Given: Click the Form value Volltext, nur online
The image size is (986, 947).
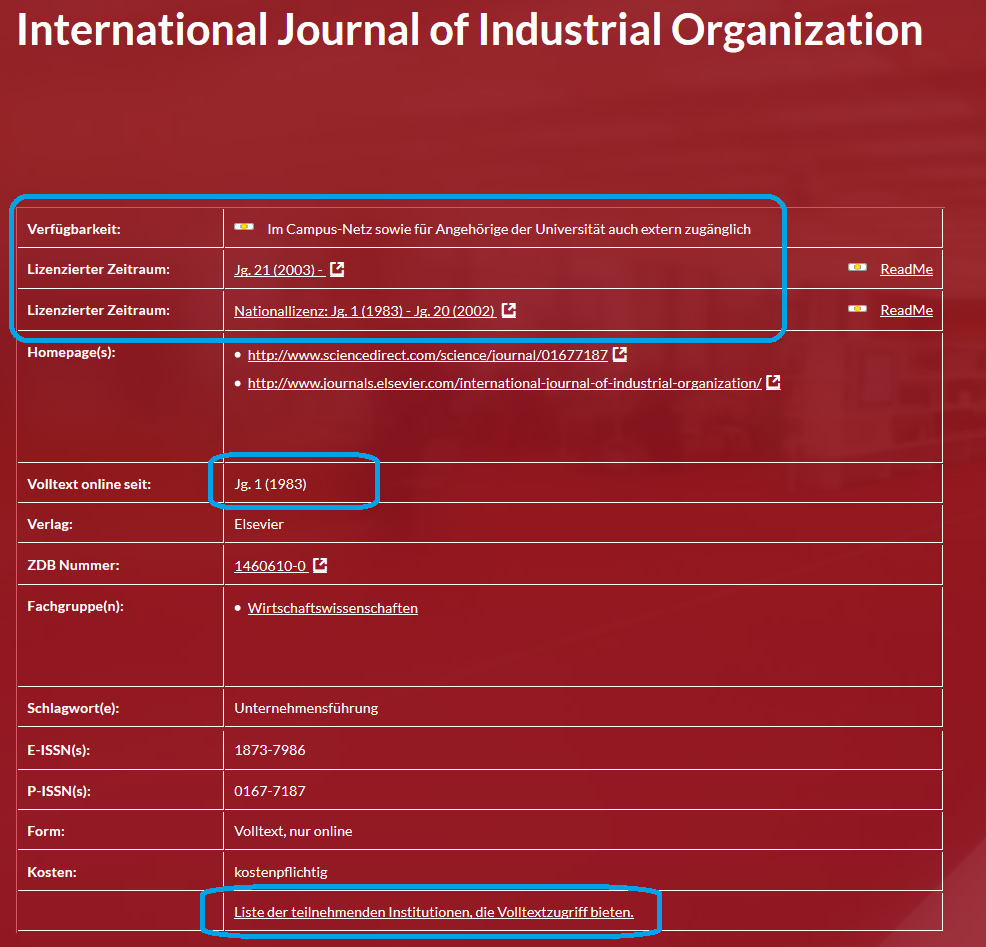Looking at the screenshot, I should 293,831.
